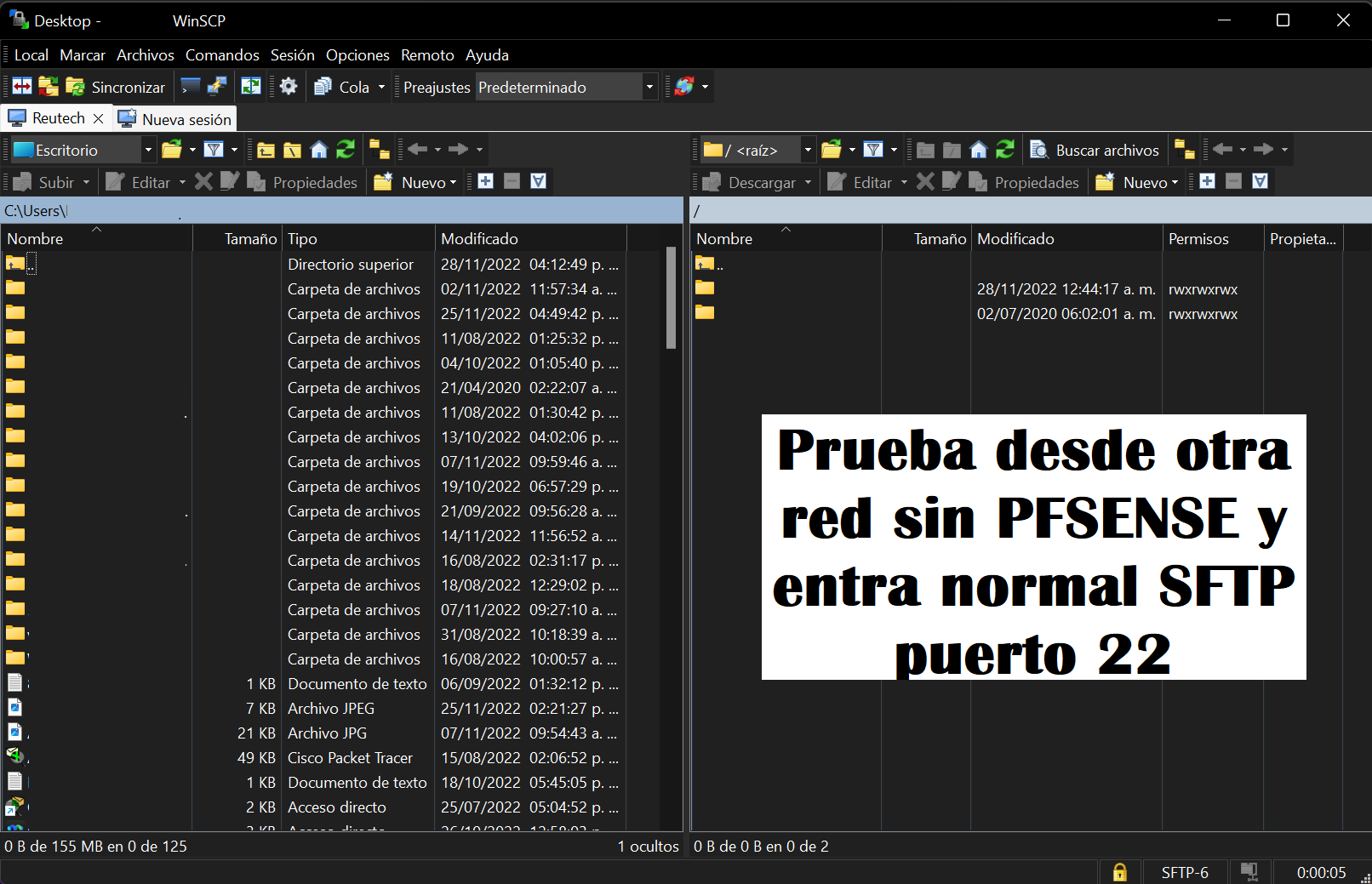Click the remote path bar showing /

pos(1031,210)
